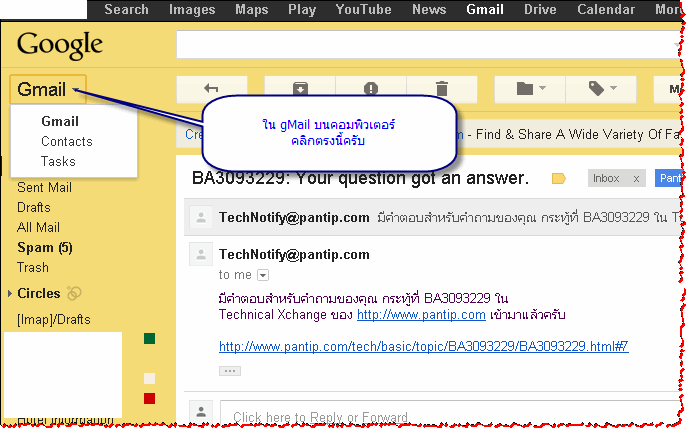
Task: Click the avatar icon on expanded message
Action: click(x=201, y=254)
